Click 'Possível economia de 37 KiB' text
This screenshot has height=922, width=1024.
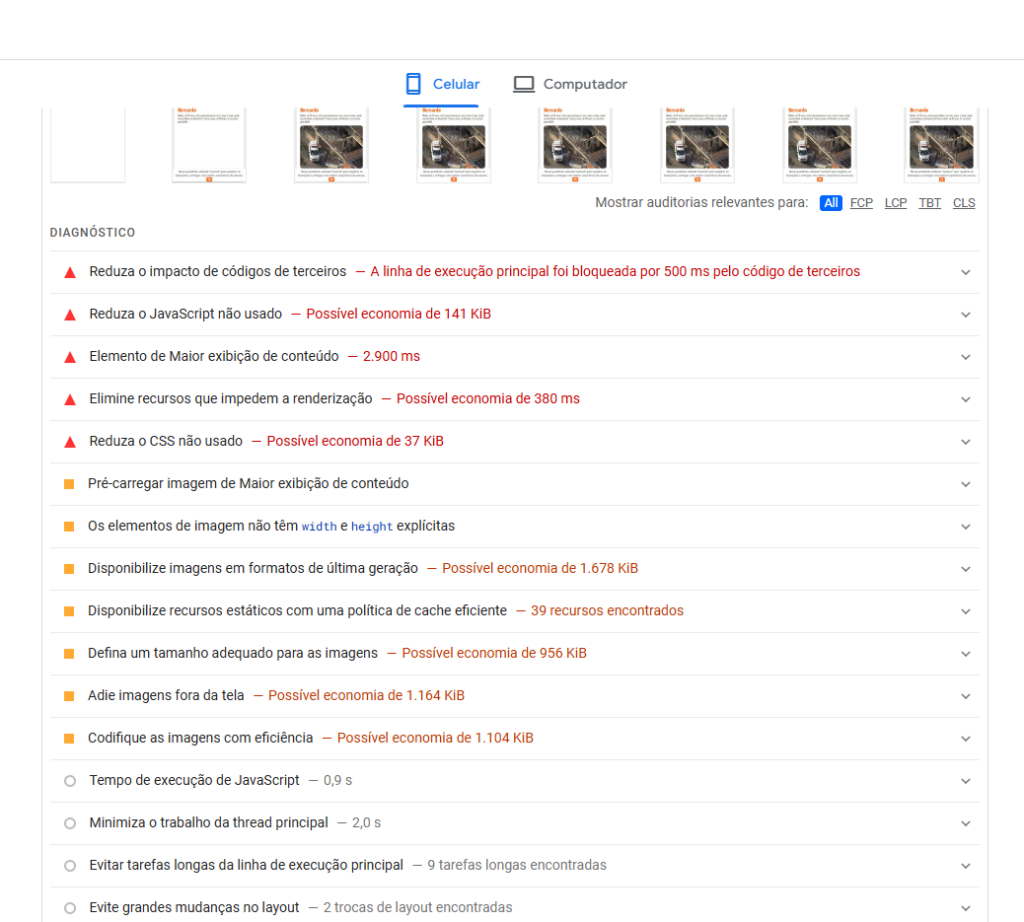(355, 441)
